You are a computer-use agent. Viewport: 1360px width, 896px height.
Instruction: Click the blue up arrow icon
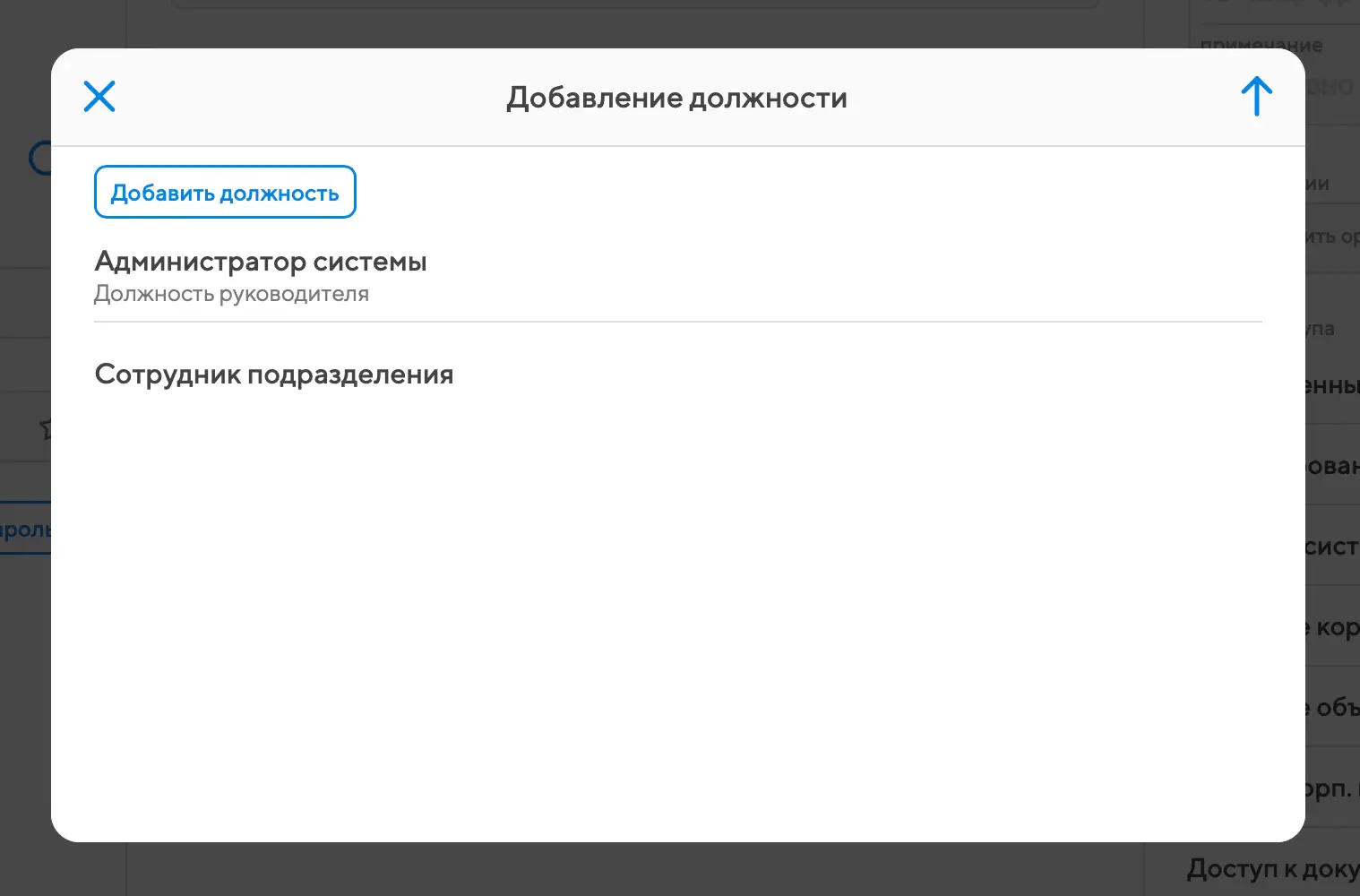[1256, 96]
